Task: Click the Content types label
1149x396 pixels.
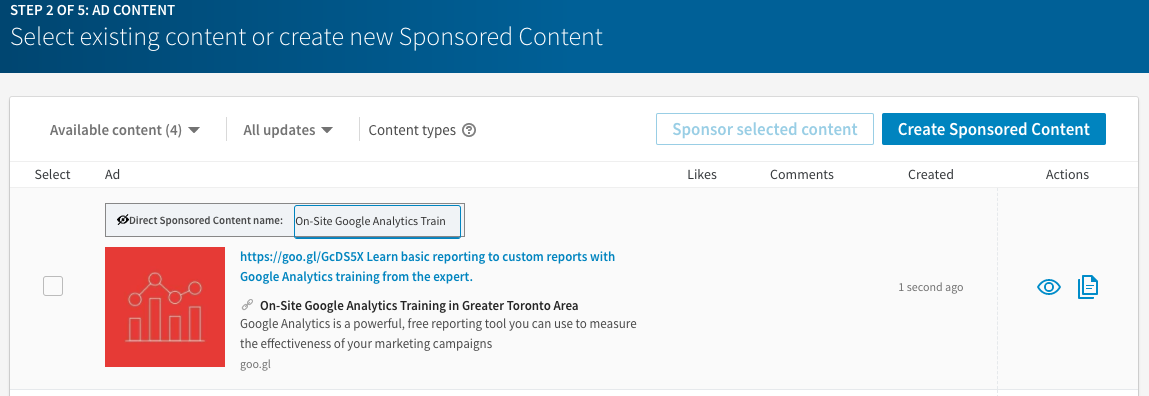Action: pos(412,130)
